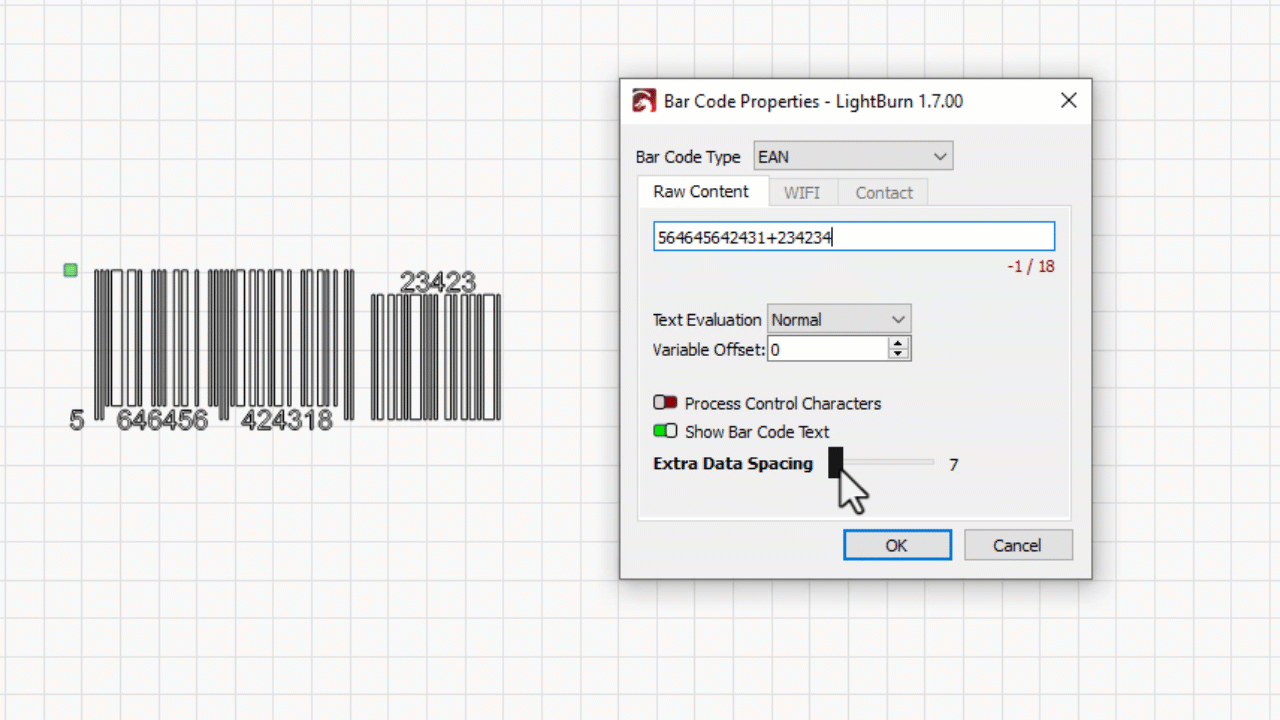Toggle the Process Control Characters switch off
1280x720 pixels.
[x=665, y=402]
